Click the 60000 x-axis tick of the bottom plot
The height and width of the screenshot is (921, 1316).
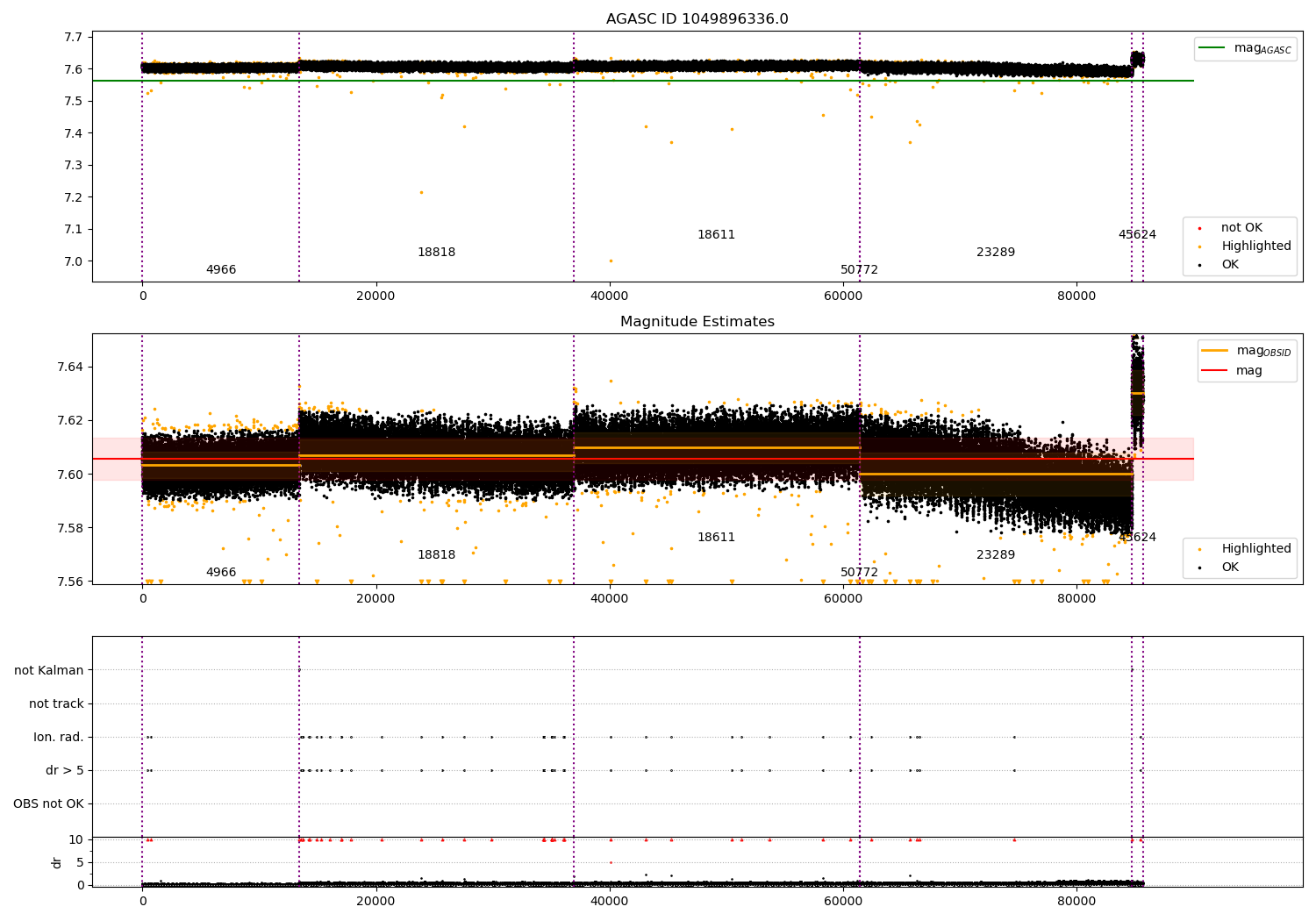842,902
